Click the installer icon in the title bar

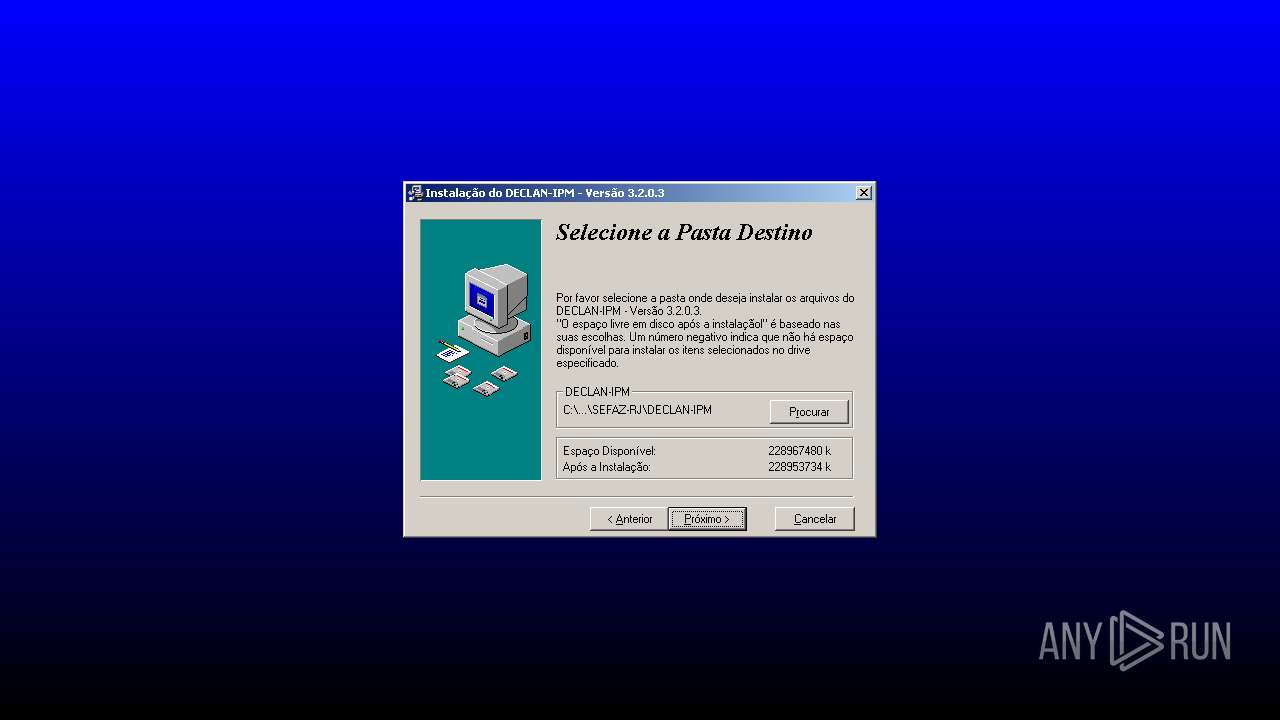415,193
